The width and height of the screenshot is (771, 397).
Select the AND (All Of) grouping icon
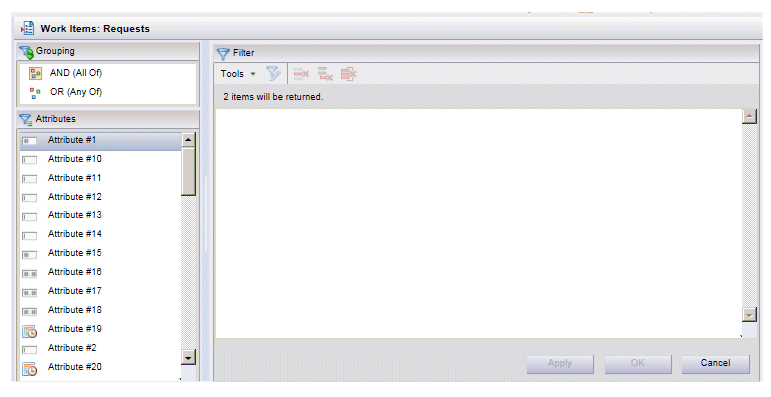point(35,73)
